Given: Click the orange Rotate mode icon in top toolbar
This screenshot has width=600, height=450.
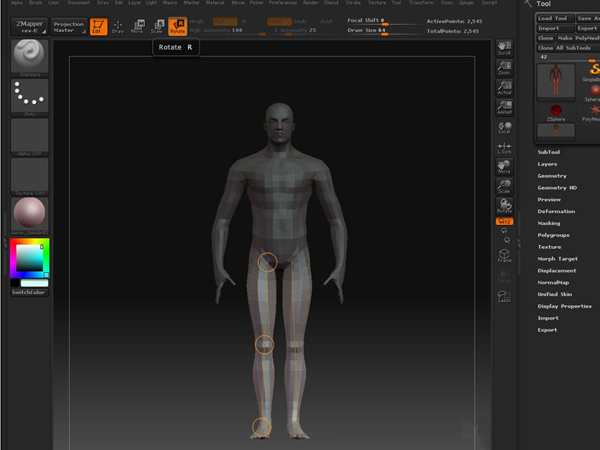Looking at the screenshot, I should point(178,26).
